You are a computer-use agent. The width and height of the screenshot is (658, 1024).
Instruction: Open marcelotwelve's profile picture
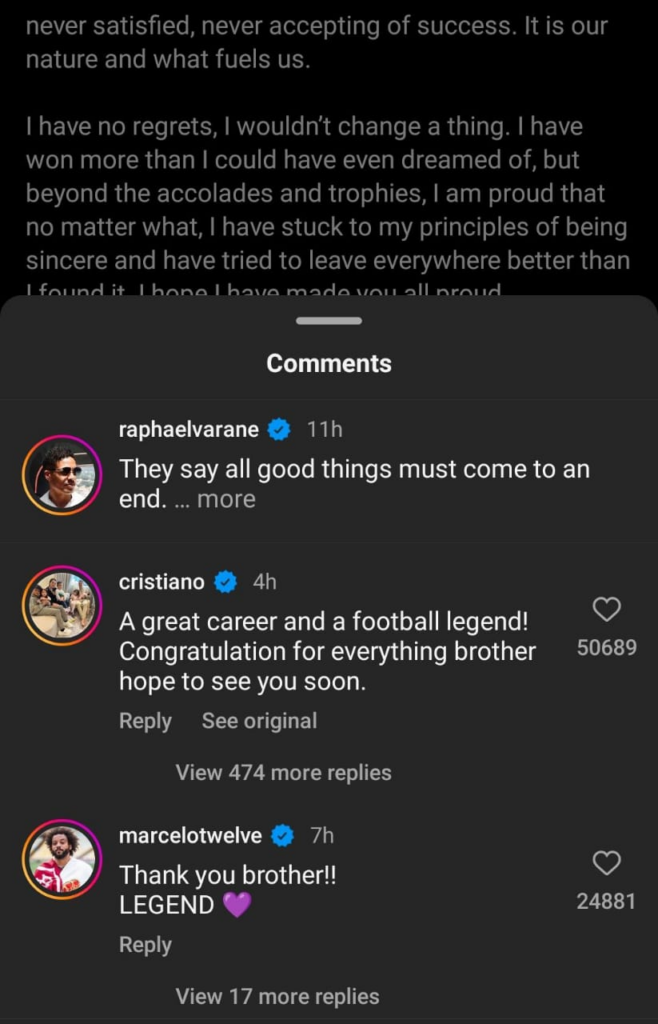click(61, 858)
